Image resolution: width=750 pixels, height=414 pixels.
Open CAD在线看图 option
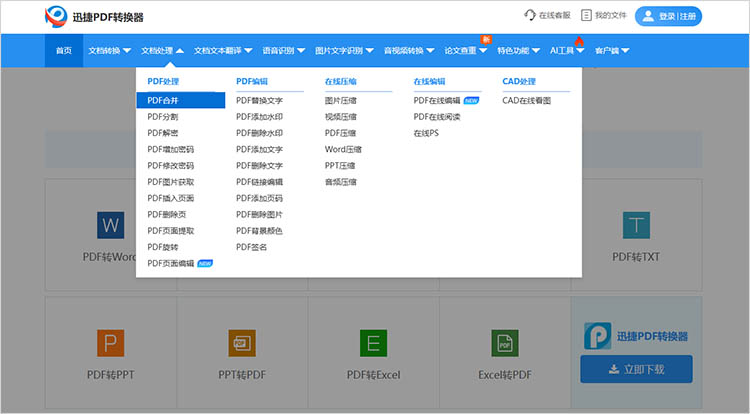tap(527, 100)
